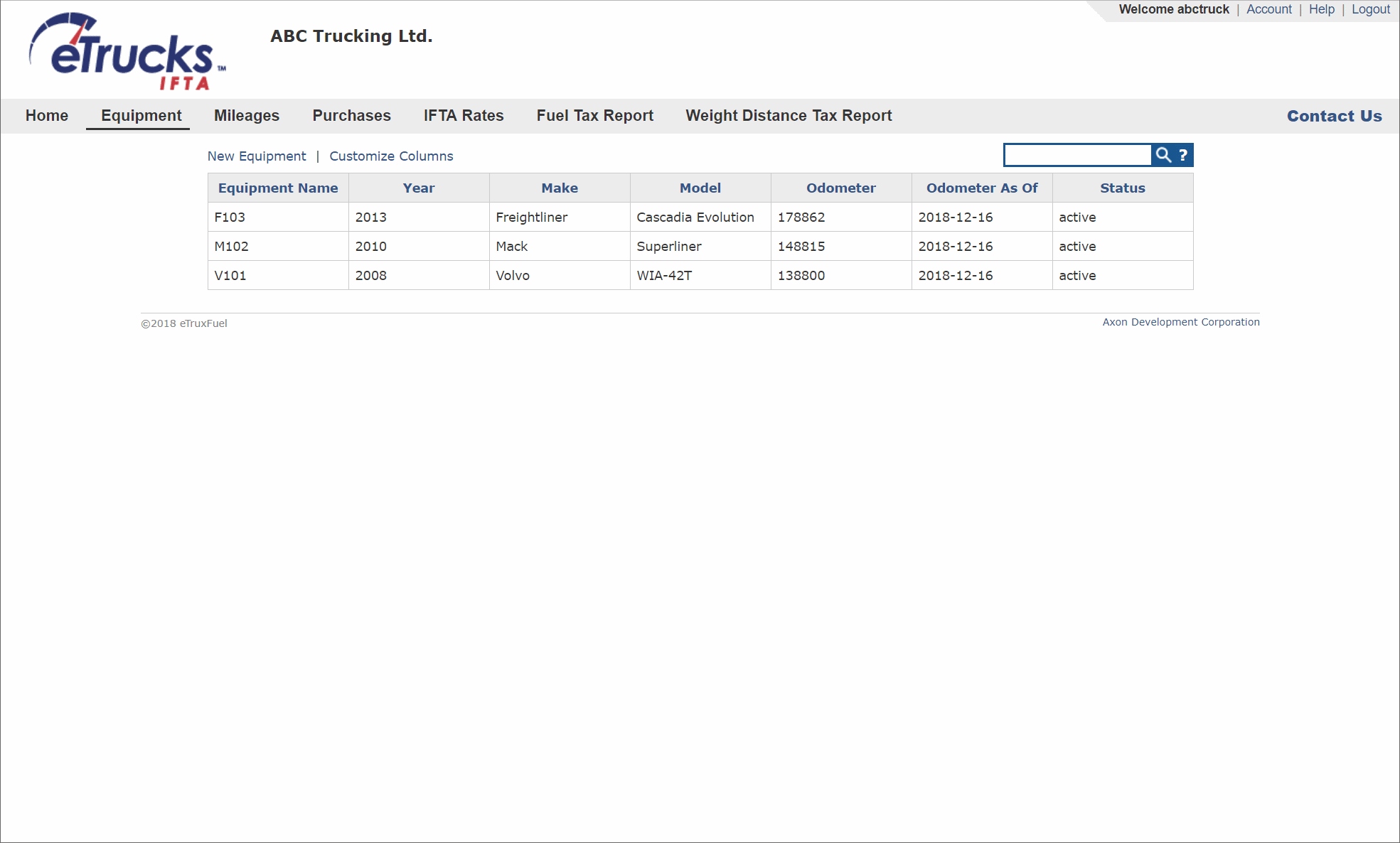Open Customize Columns
The width and height of the screenshot is (1400, 843).
point(391,156)
